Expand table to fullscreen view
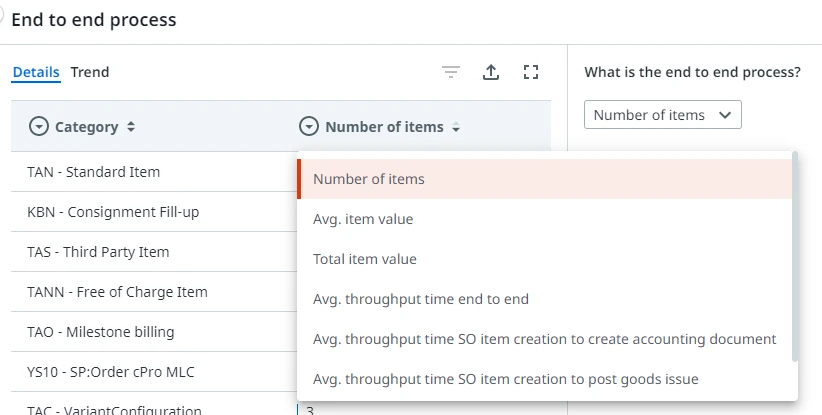The image size is (822, 415). [x=531, y=72]
